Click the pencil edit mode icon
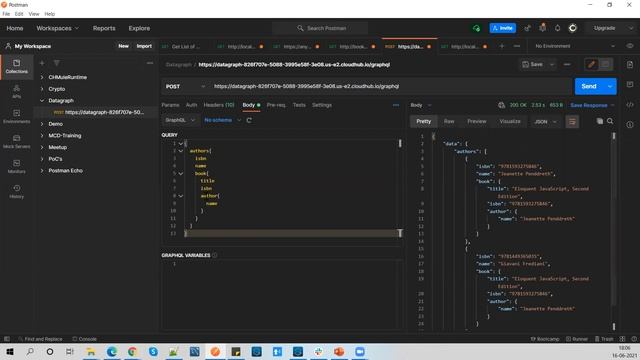The width and height of the screenshot is (640, 360). (x=591, y=64)
